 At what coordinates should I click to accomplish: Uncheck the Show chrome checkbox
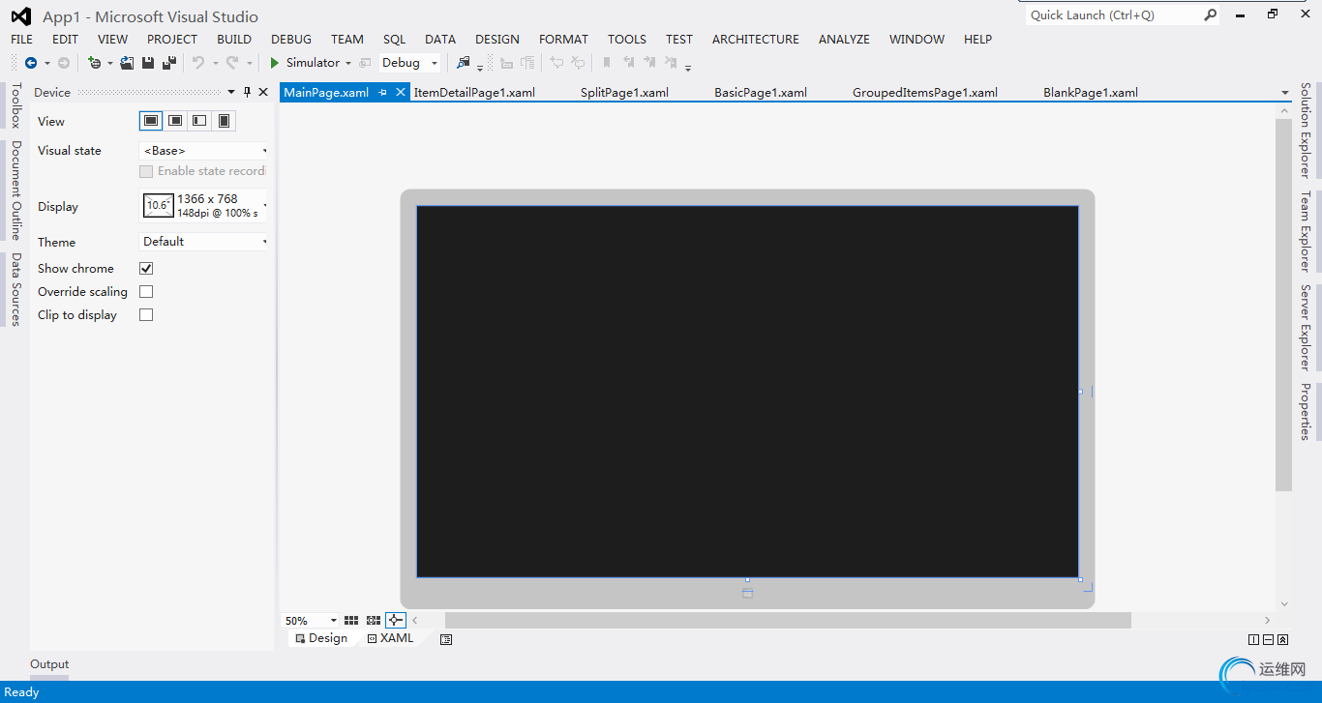point(146,268)
